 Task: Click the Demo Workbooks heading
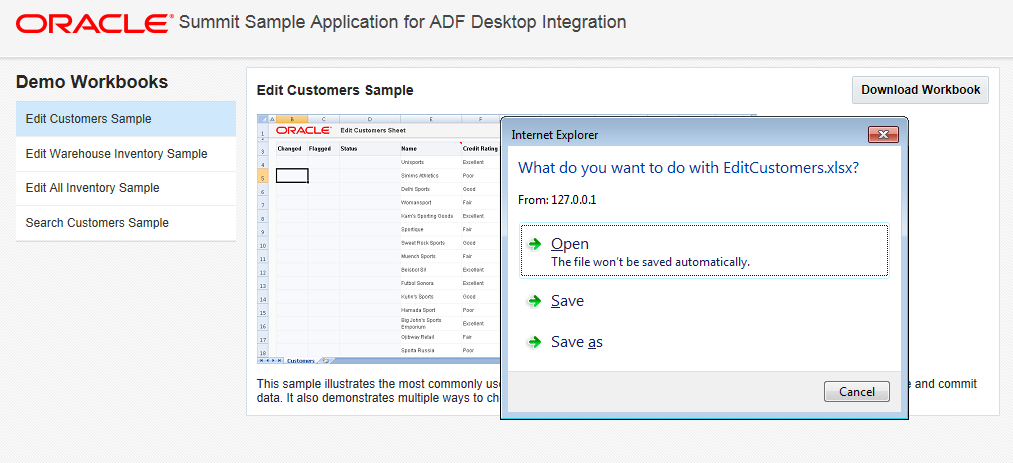pos(92,82)
